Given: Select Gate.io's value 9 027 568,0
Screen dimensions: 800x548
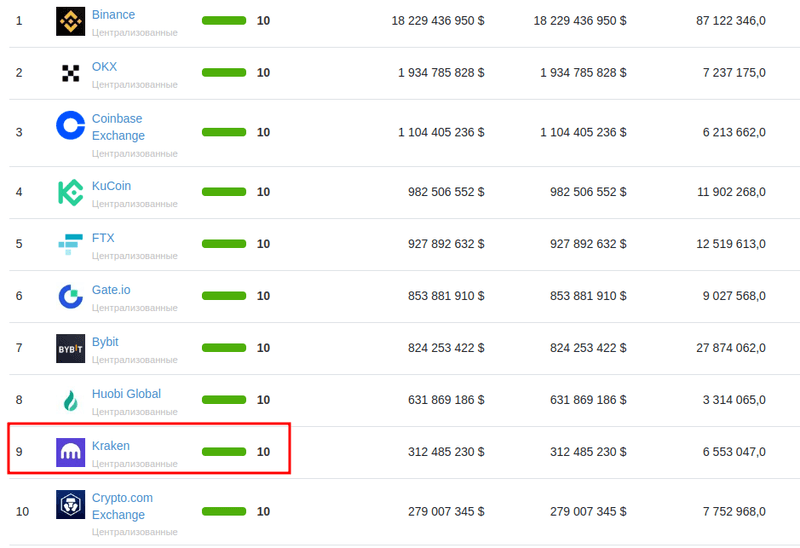Looking at the screenshot, I should pyautogui.click(x=734, y=296).
